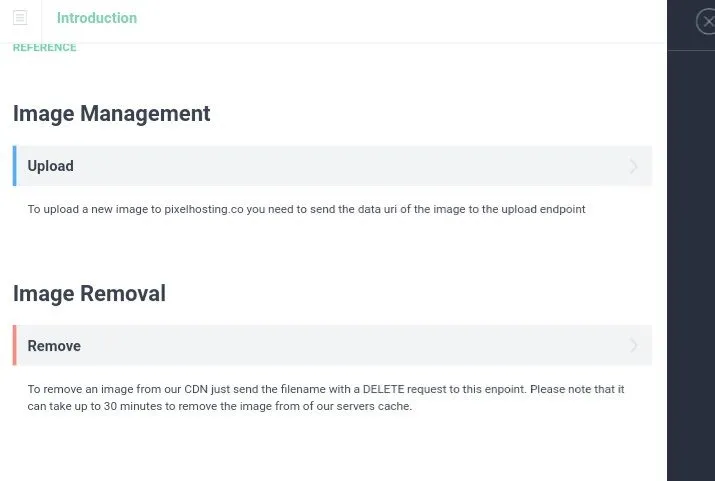Click the CDN word in removal description
This screenshot has height=481, width=715.
196,389
